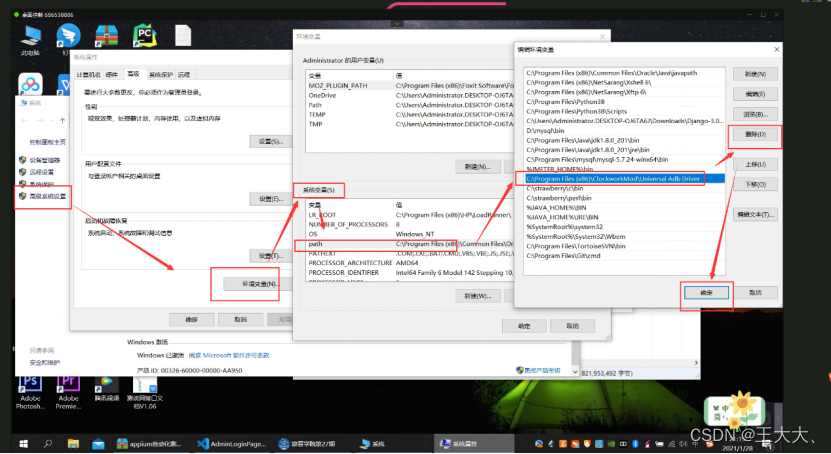
Task: Open Read Microsoft Software License Terms link
Action: pyautogui.click(x=229, y=355)
